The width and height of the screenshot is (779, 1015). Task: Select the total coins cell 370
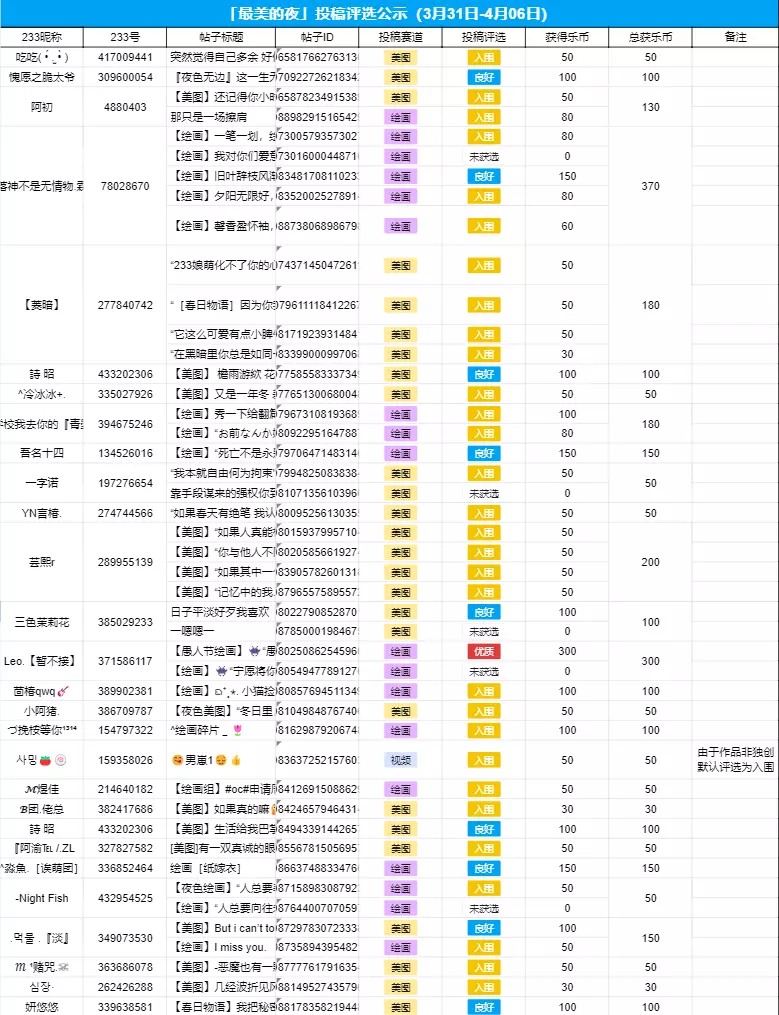click(x=650, y=186)
